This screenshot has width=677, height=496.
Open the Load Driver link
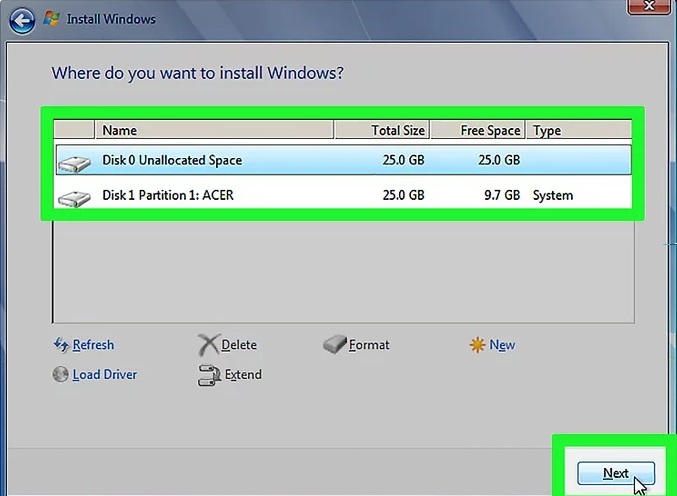point(104,375)
